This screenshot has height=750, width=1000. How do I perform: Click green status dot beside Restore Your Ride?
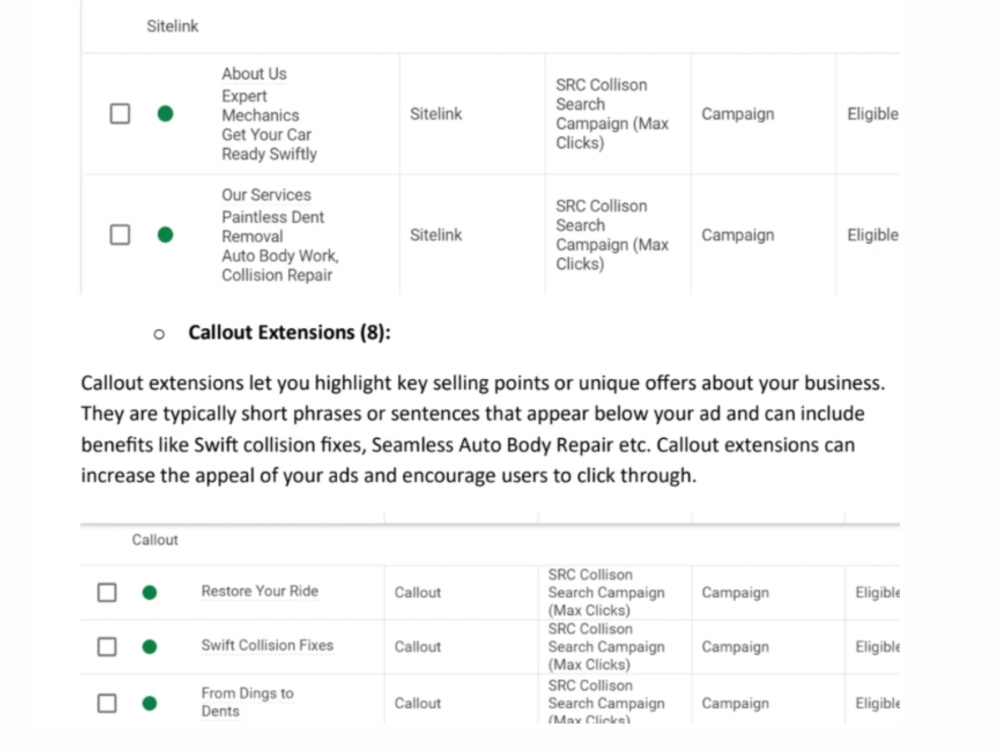150,592
